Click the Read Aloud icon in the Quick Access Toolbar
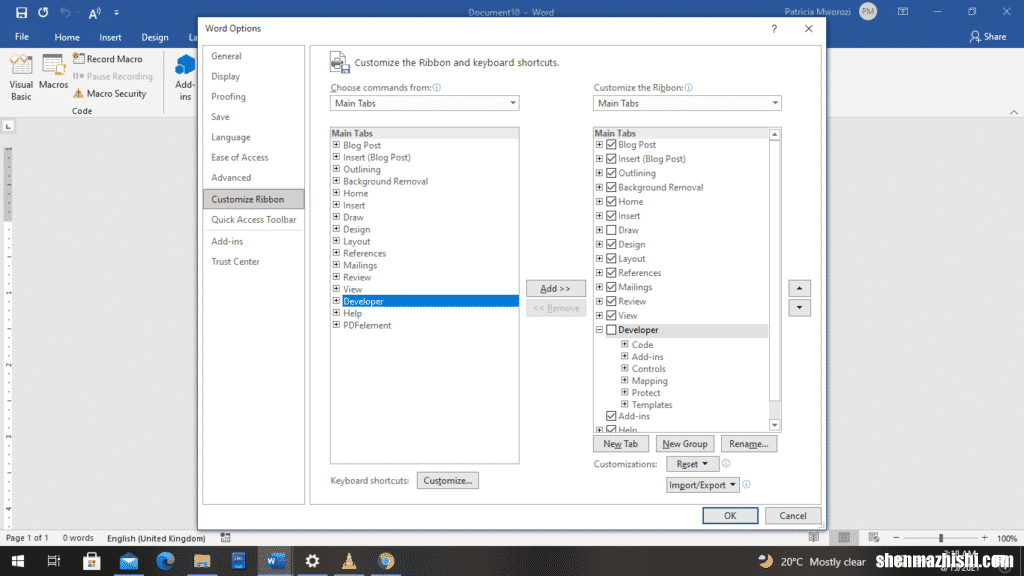1024x576 pixels. coord(95,12)
